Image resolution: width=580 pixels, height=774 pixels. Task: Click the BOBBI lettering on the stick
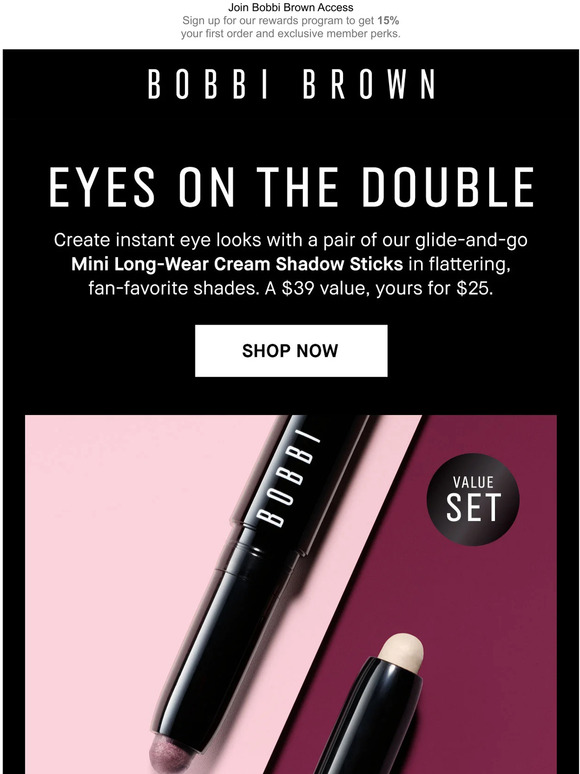[288, 478]
